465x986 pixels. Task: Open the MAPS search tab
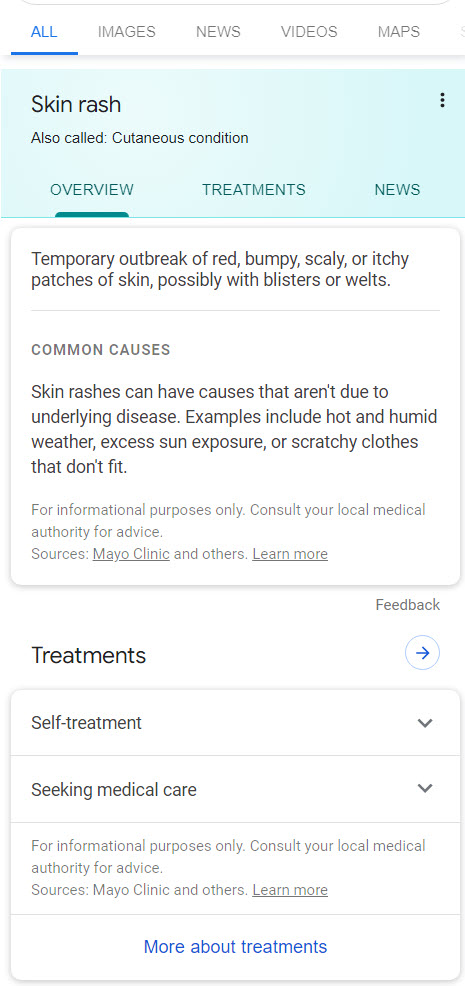(398, 31)
